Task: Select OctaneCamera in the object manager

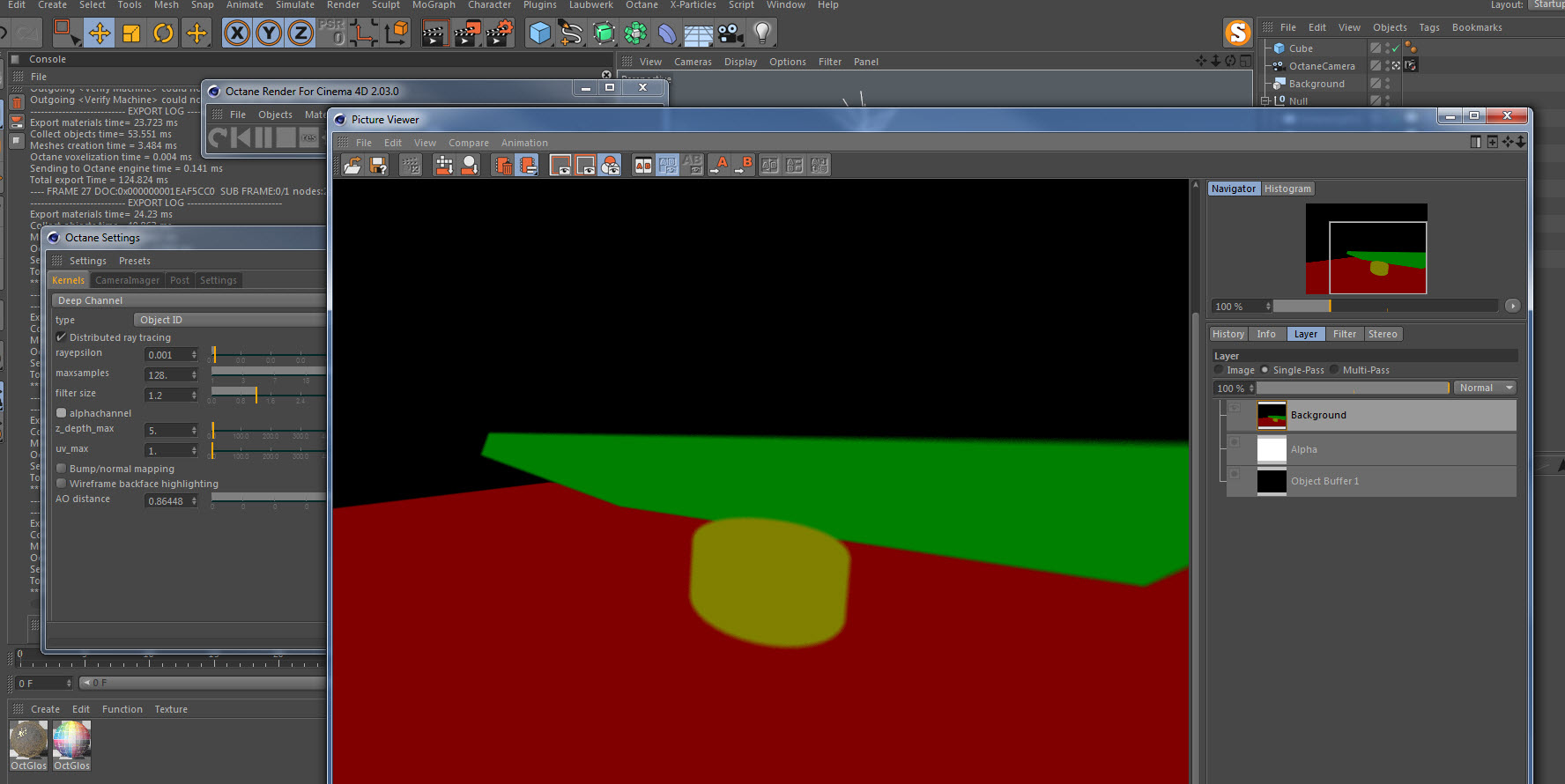Action: [1322, 66]
